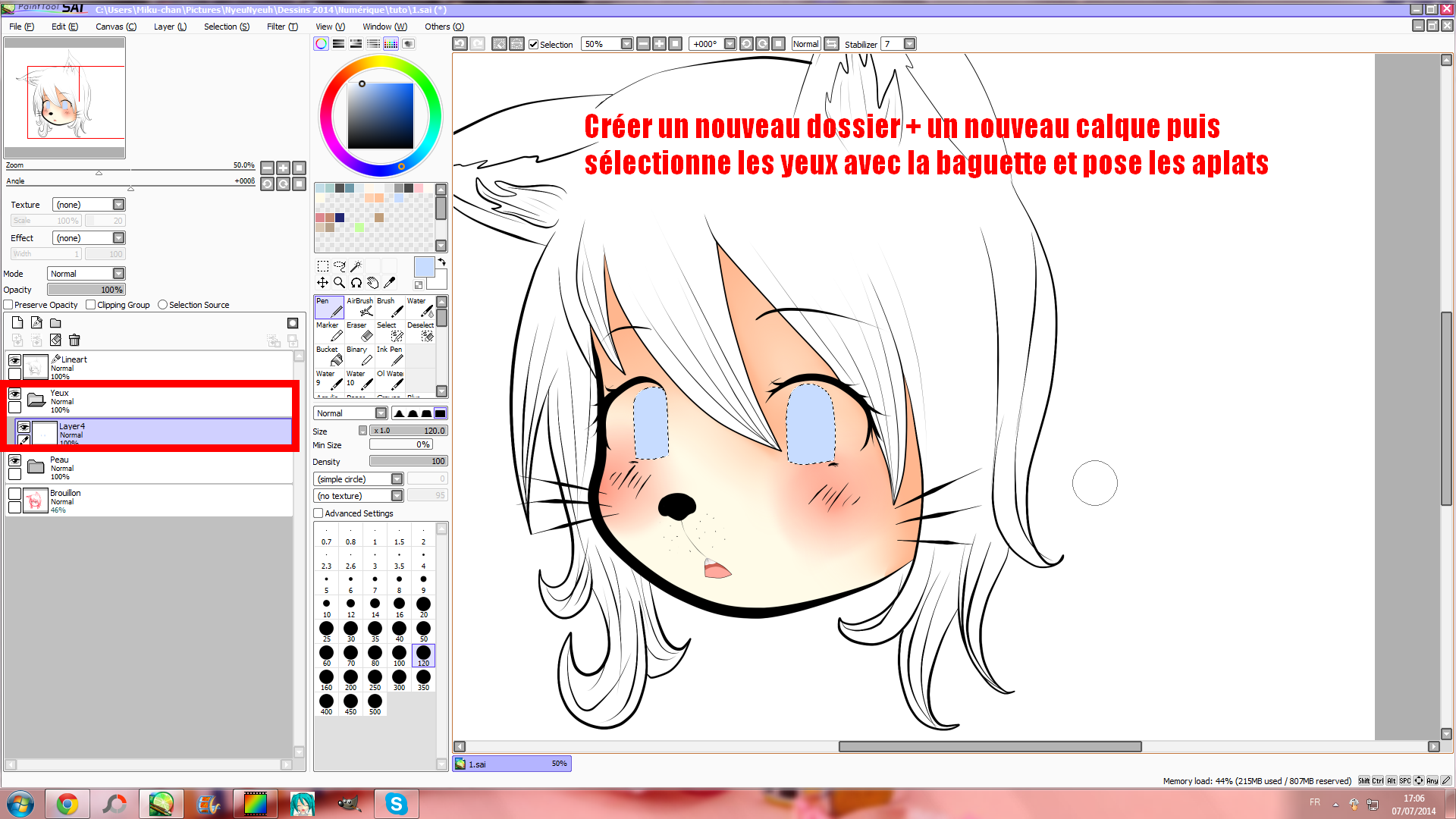Image resolution: width=1456 pixels, height=819 pixels.
Task: Delete layer using trash can icon
Action: click(74, 340)
